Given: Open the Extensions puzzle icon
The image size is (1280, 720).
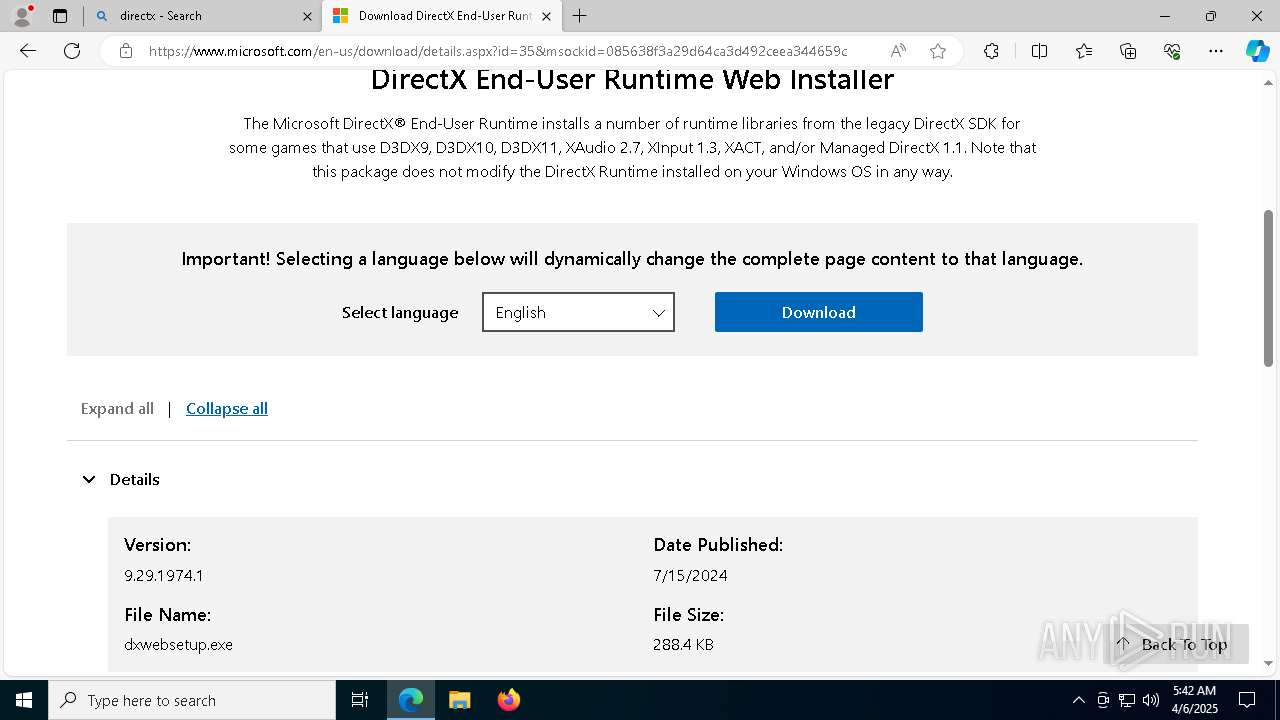Looking at the screenshot, I should pyautogui.click(x=991, y=51).
